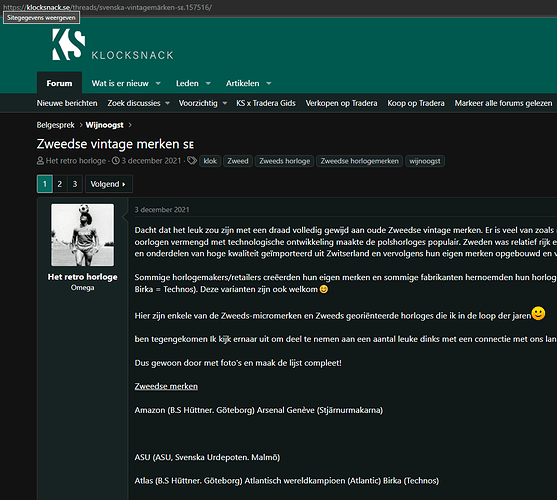
Task: Open the Zoek discussies dropdown arrow
Action: (167, 103)
